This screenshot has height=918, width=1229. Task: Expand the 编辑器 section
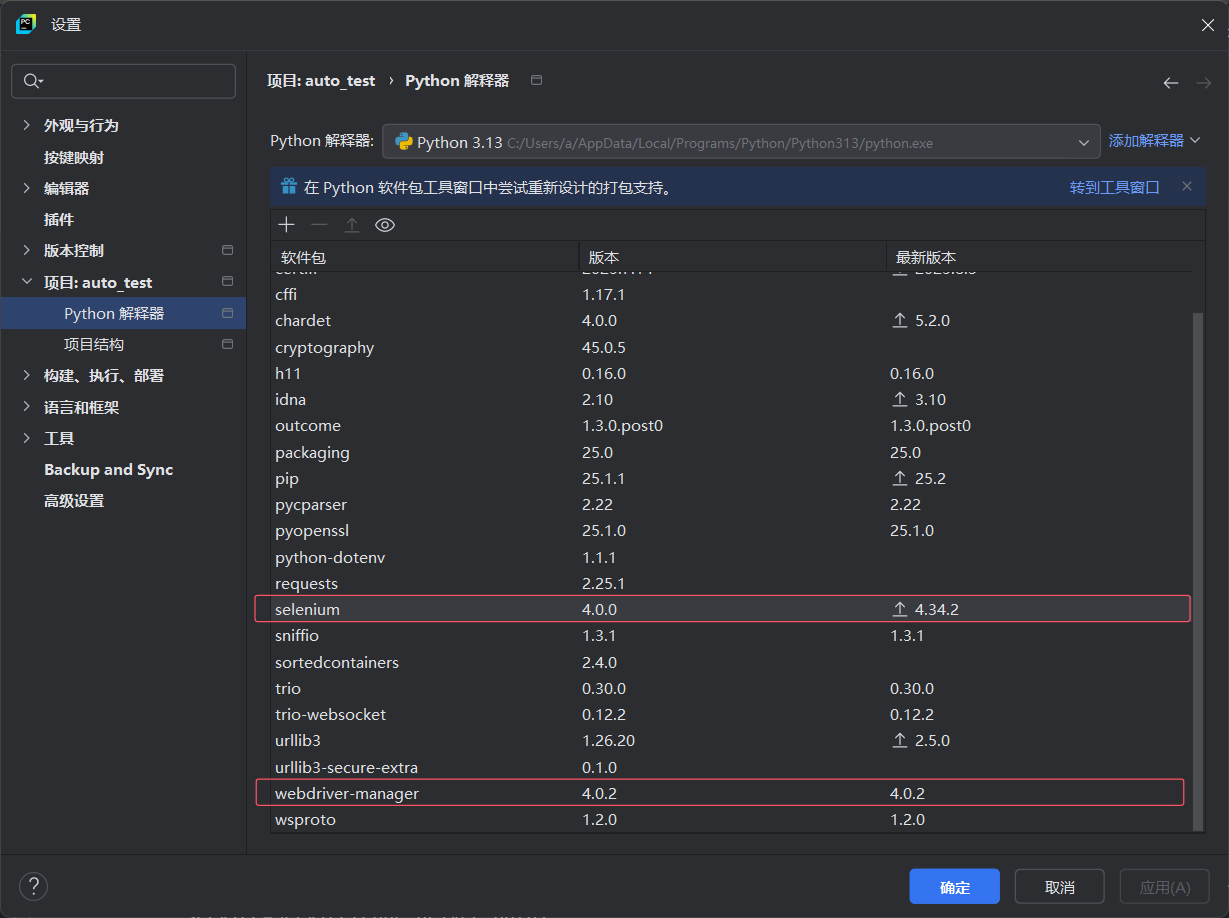[x=26, y=188]
